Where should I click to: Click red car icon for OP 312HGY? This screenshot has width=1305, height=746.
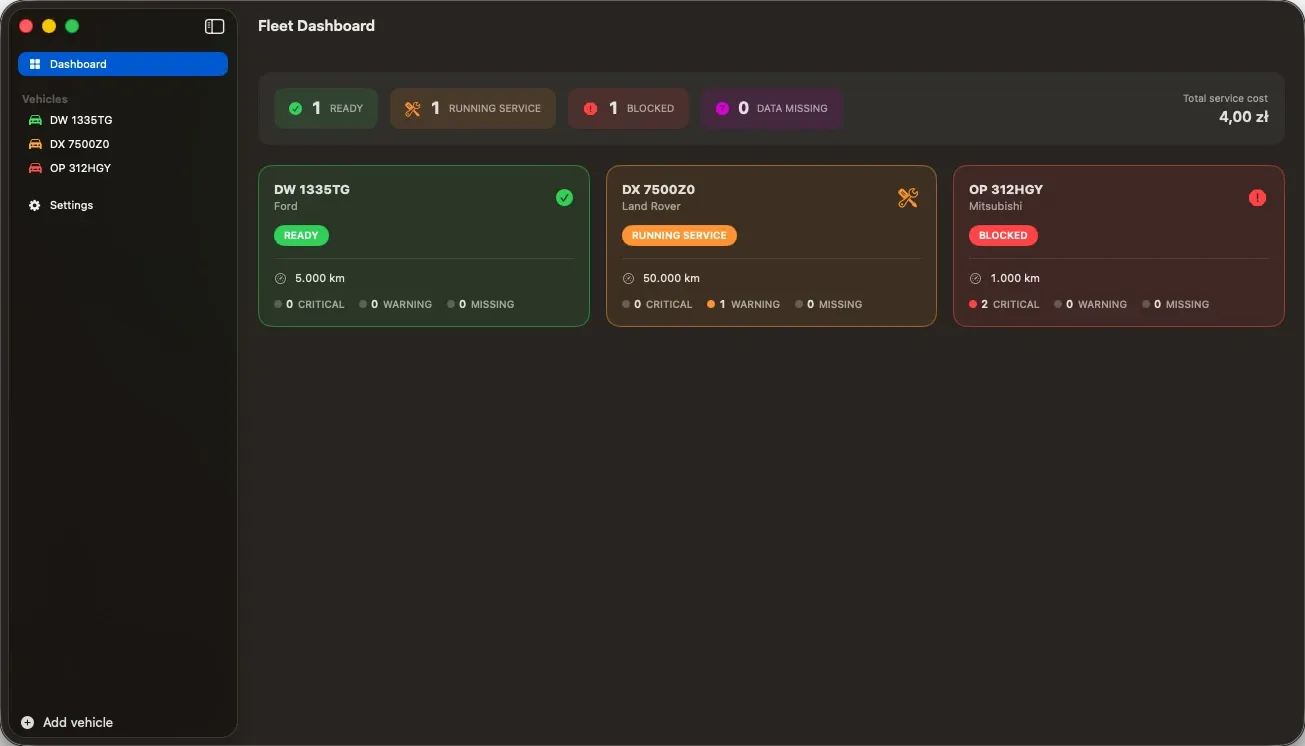click(35, 168)
